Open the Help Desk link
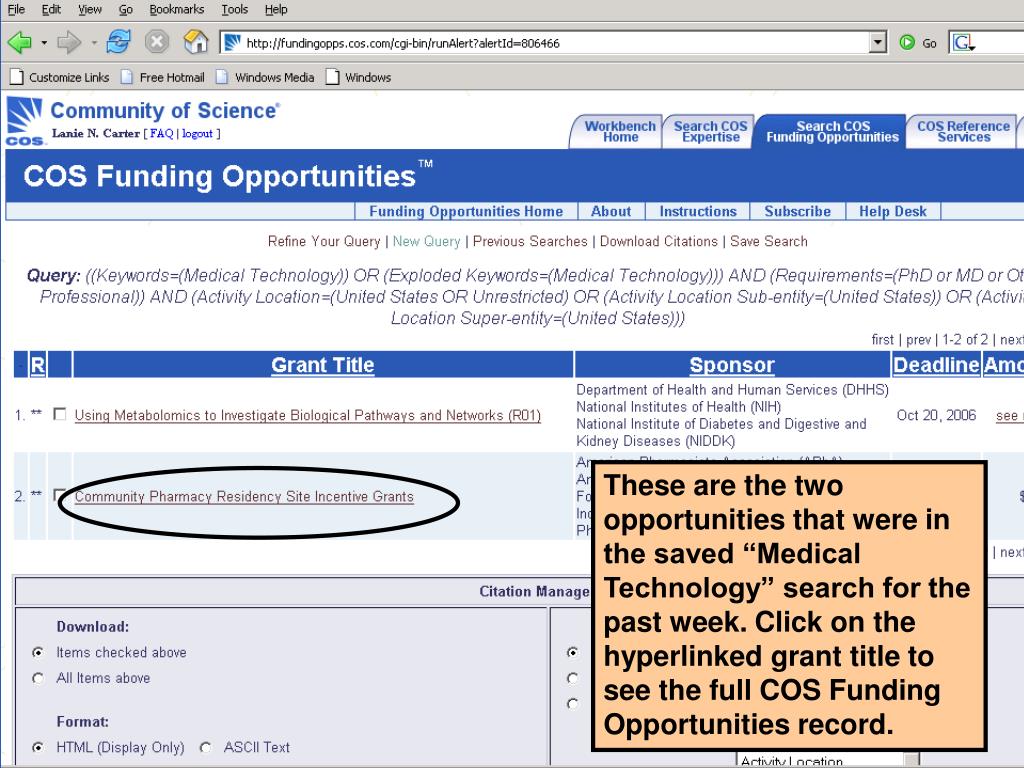Viewport: 1024px width, 768px height. 892,212
